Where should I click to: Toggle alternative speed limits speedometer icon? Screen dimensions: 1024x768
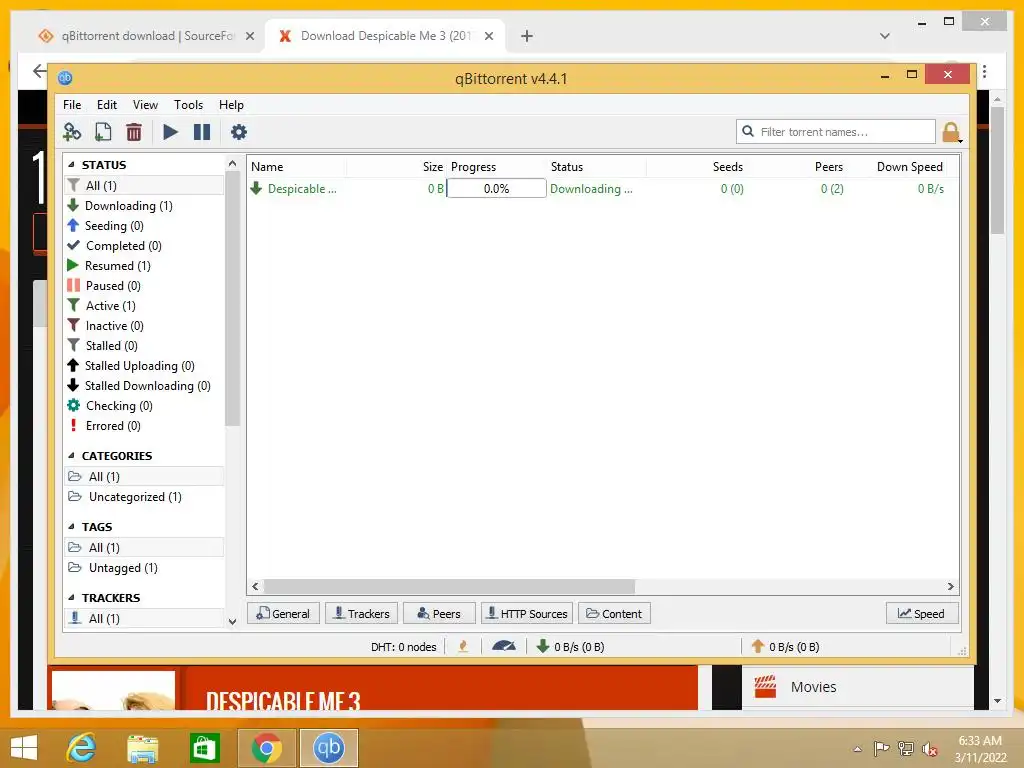click(504, 647)
